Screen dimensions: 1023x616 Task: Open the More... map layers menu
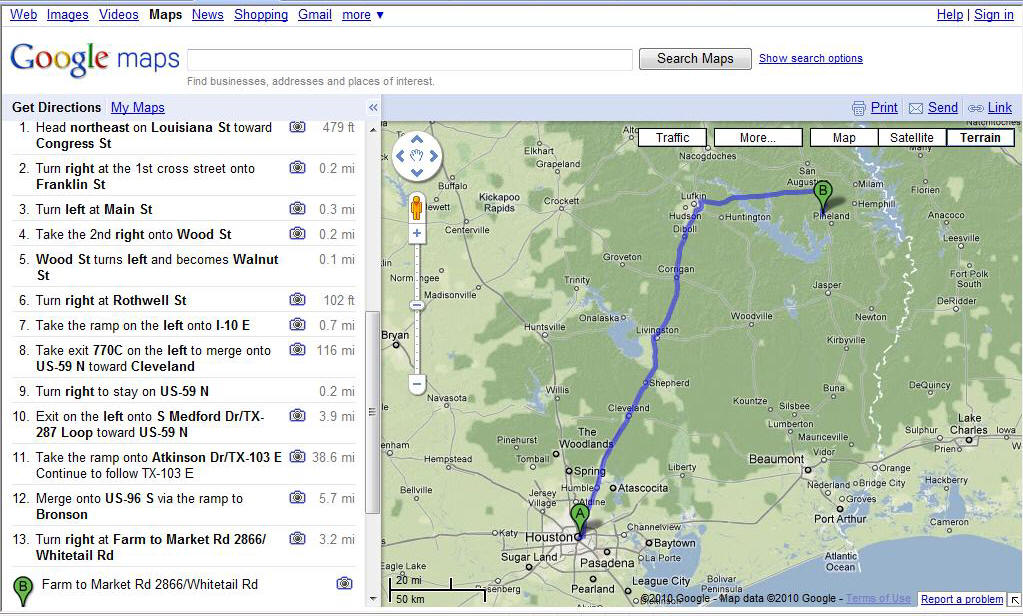758,138
